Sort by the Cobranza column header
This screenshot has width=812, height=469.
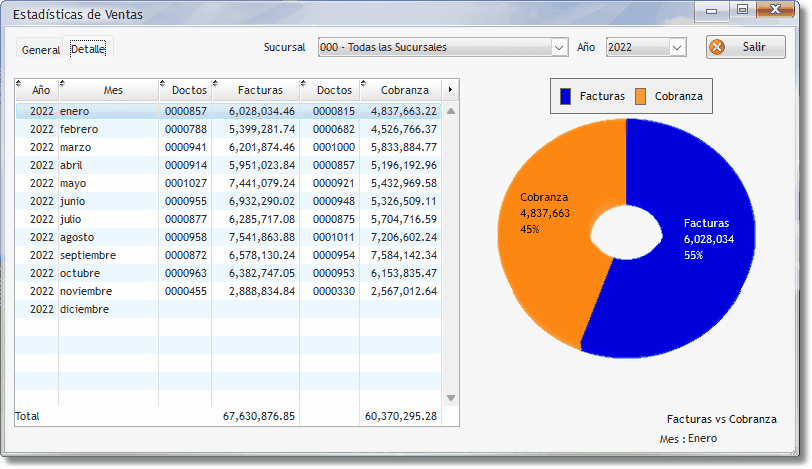pyautogui.click(x=401, y=90)
